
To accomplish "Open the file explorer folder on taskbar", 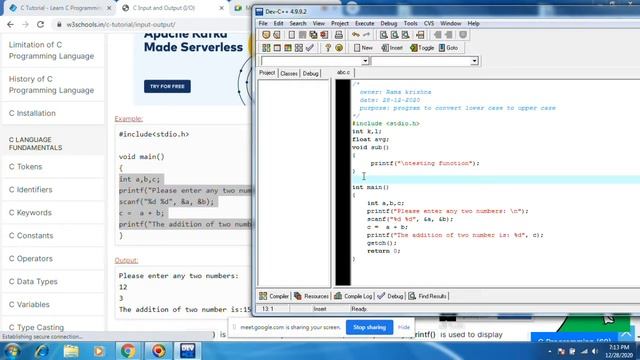I will (71, 351).
